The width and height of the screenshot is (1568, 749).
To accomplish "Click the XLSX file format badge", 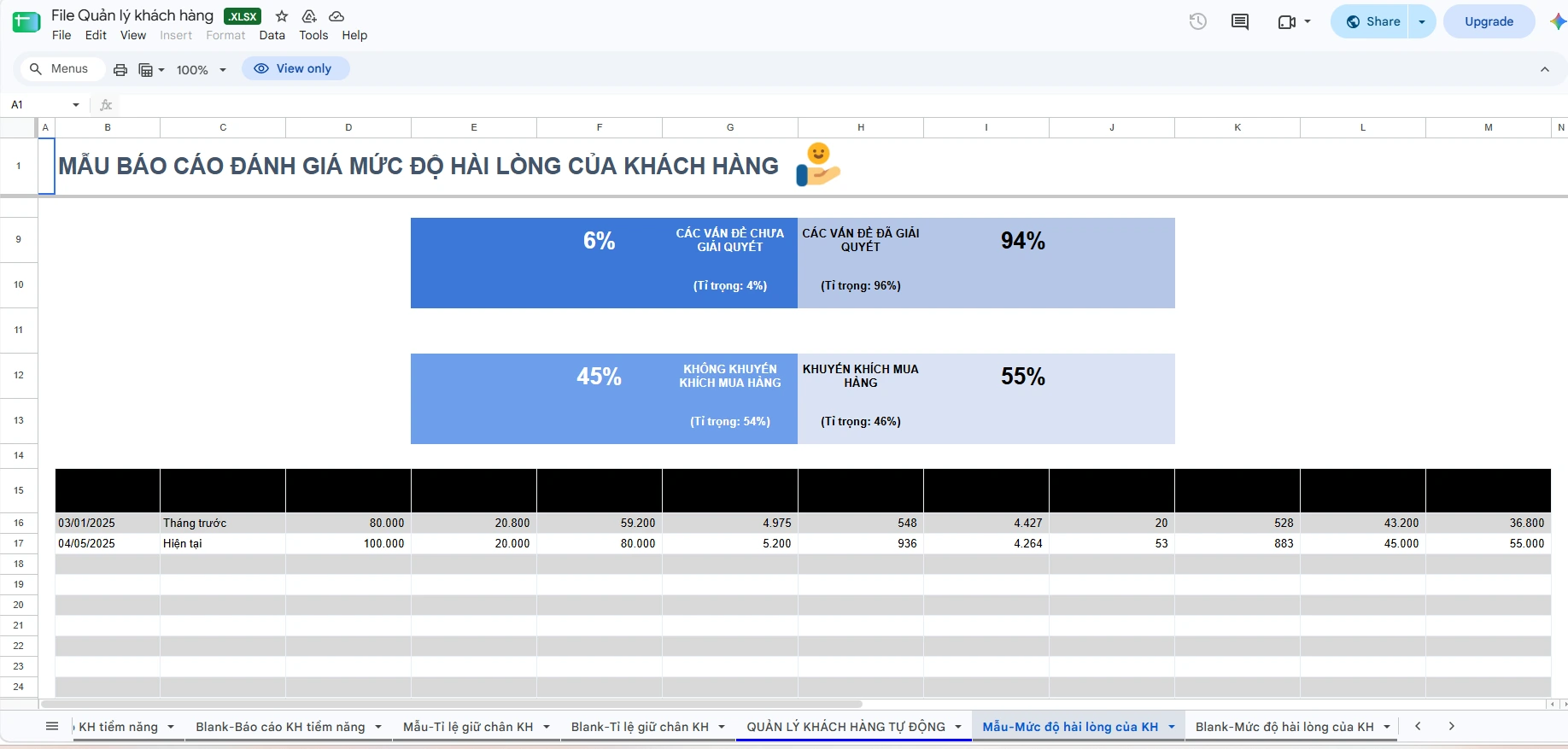I will pos(243,16).
